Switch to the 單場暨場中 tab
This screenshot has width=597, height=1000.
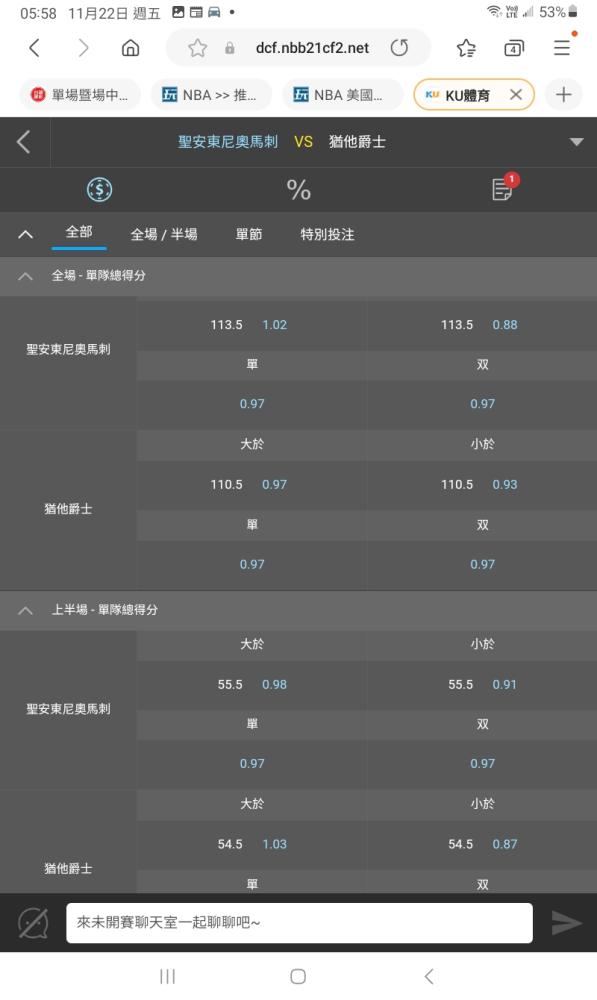[x=79, y=95]
